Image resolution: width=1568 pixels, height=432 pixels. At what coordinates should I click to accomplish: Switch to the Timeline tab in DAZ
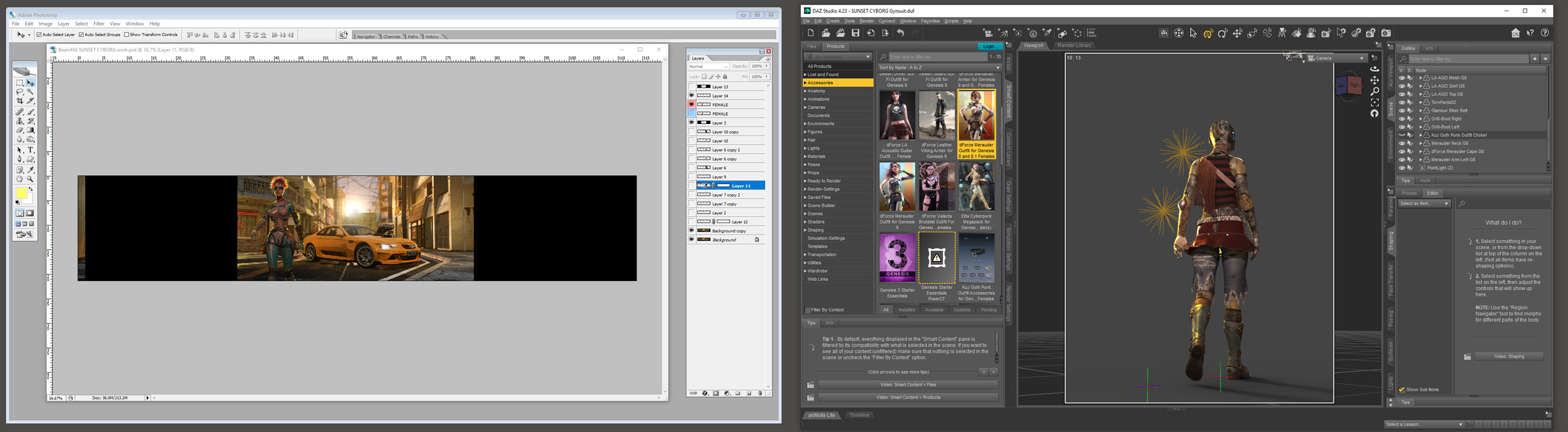point(859,416)
